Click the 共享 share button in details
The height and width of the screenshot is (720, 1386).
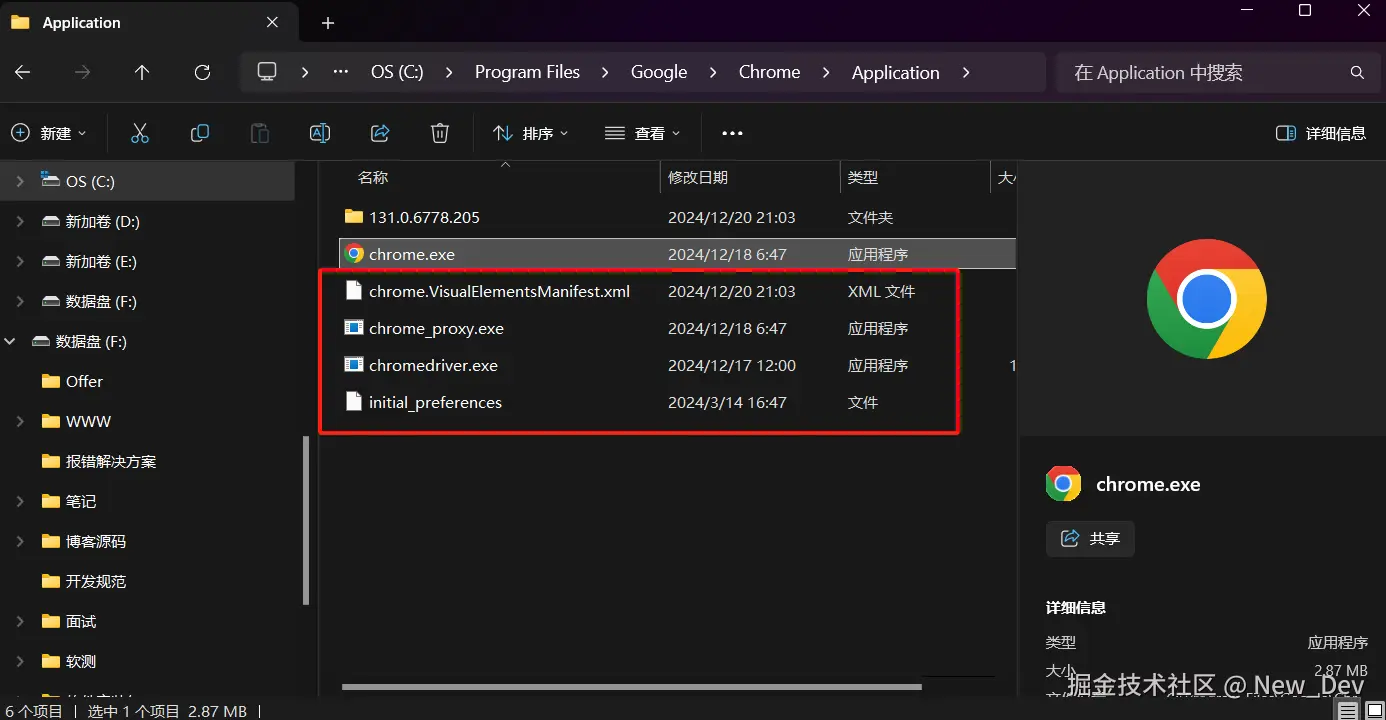[1090, 538]
